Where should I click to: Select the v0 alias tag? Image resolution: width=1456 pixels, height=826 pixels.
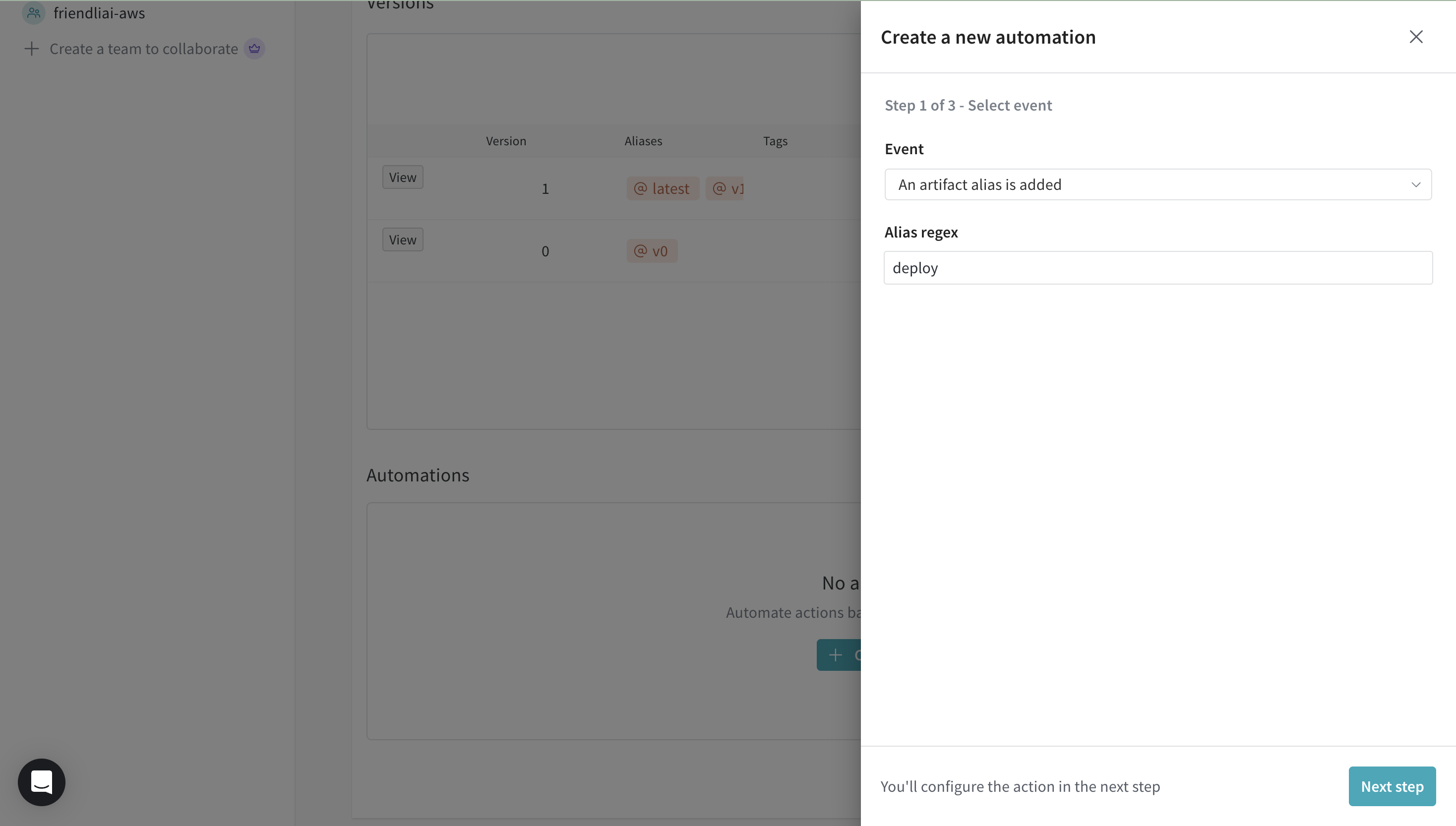point(652,250)
